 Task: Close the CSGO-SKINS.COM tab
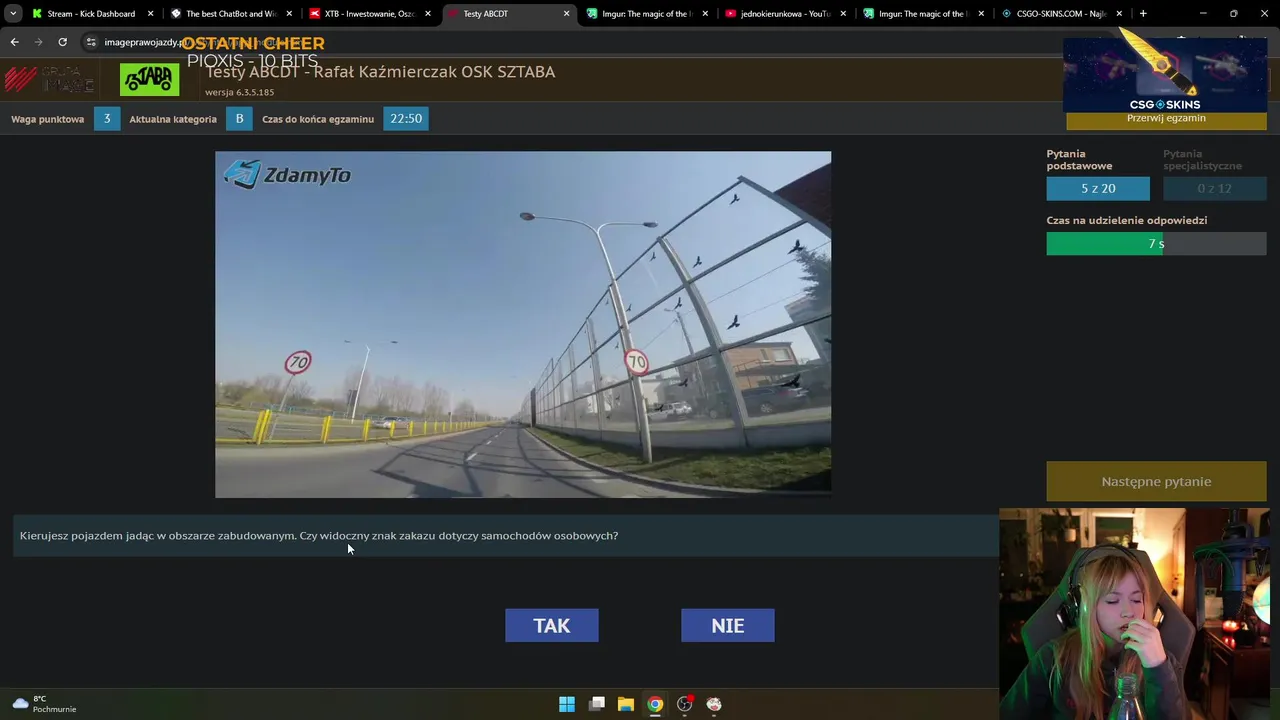click(1119, 14)
